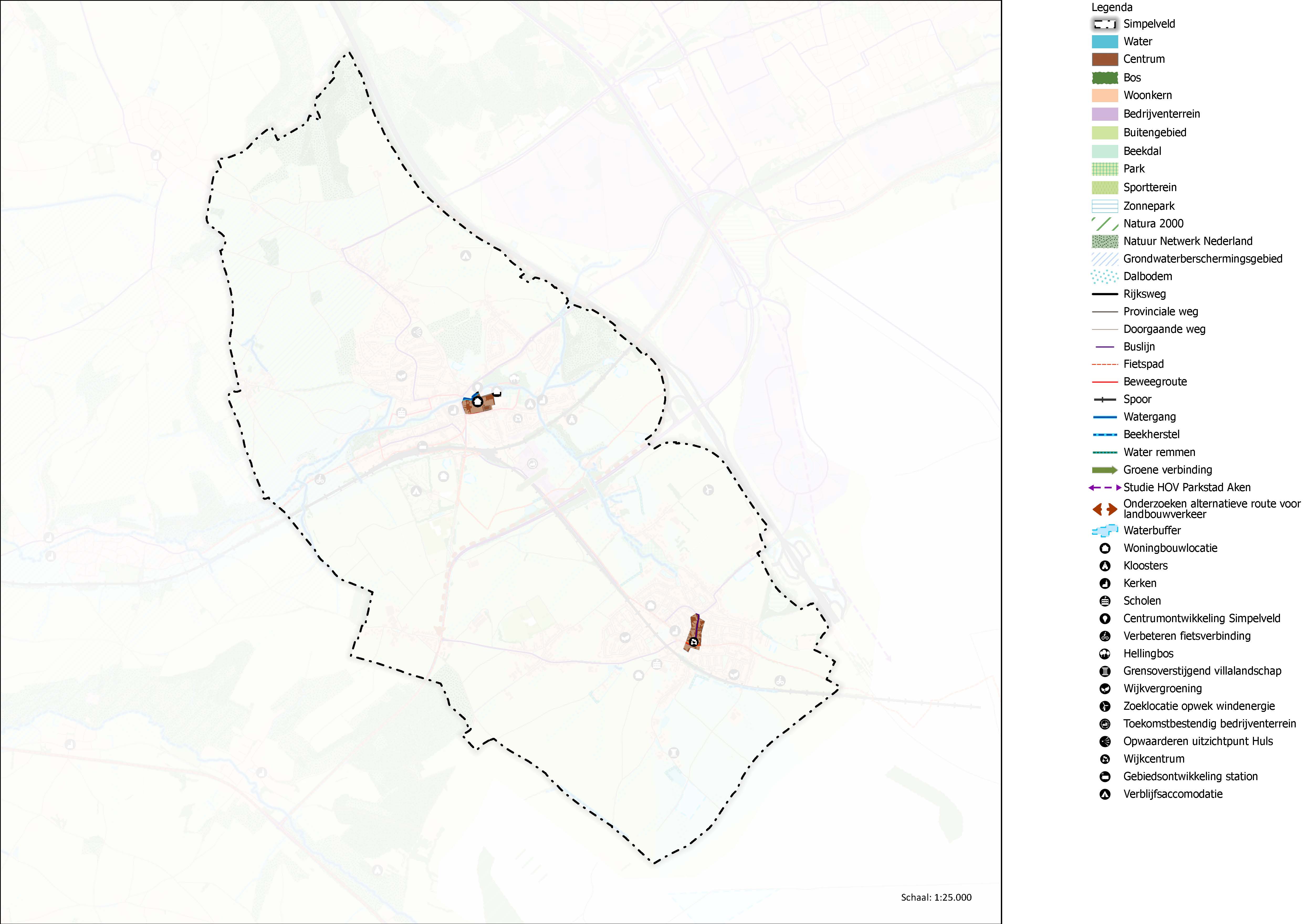Click the Scholen legend icon
The image size is (1307, 924).
click(x=1104, y=601)
